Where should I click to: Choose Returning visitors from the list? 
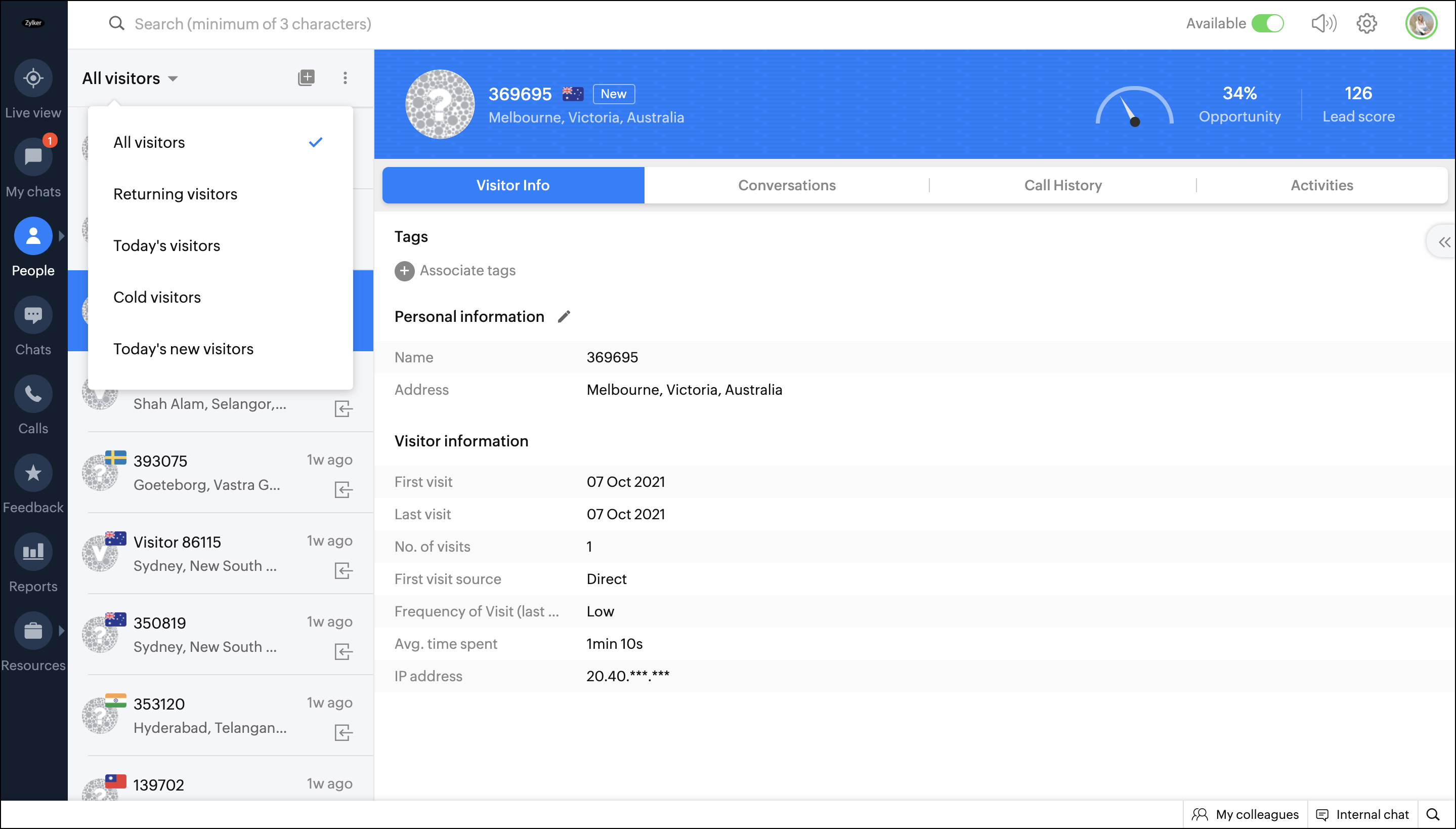175,194
